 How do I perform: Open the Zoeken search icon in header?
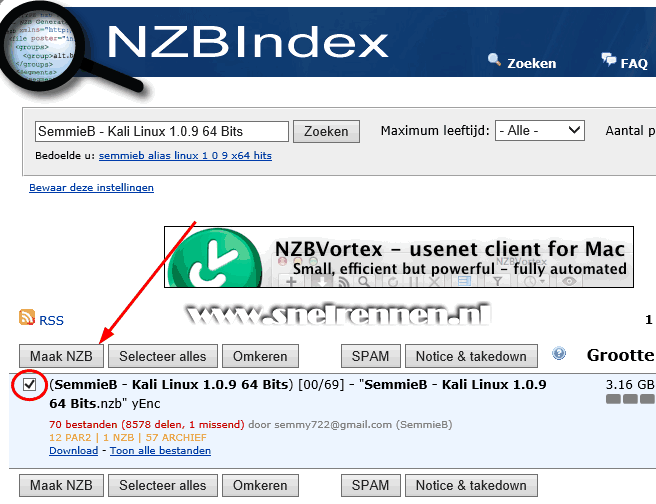494,59
